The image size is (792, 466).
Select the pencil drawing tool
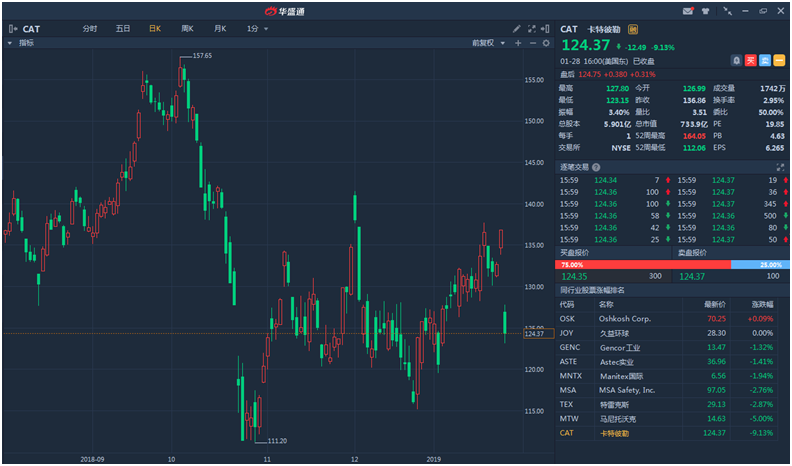[x=517, y=29]
